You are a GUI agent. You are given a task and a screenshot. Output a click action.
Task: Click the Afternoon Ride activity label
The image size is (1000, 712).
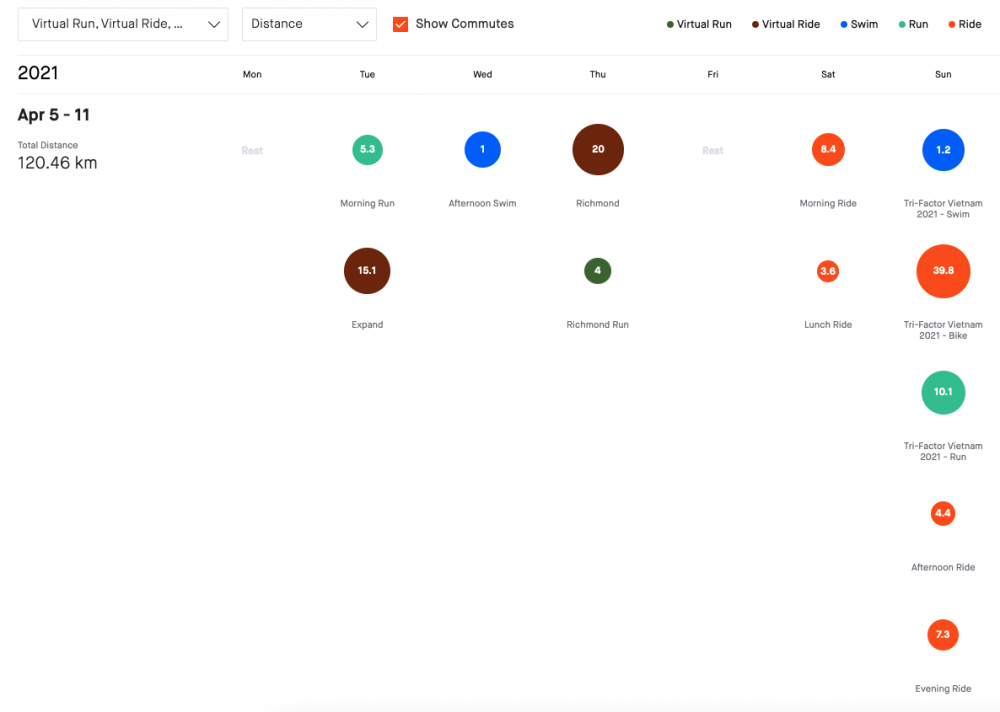click(x=943, y=568)
